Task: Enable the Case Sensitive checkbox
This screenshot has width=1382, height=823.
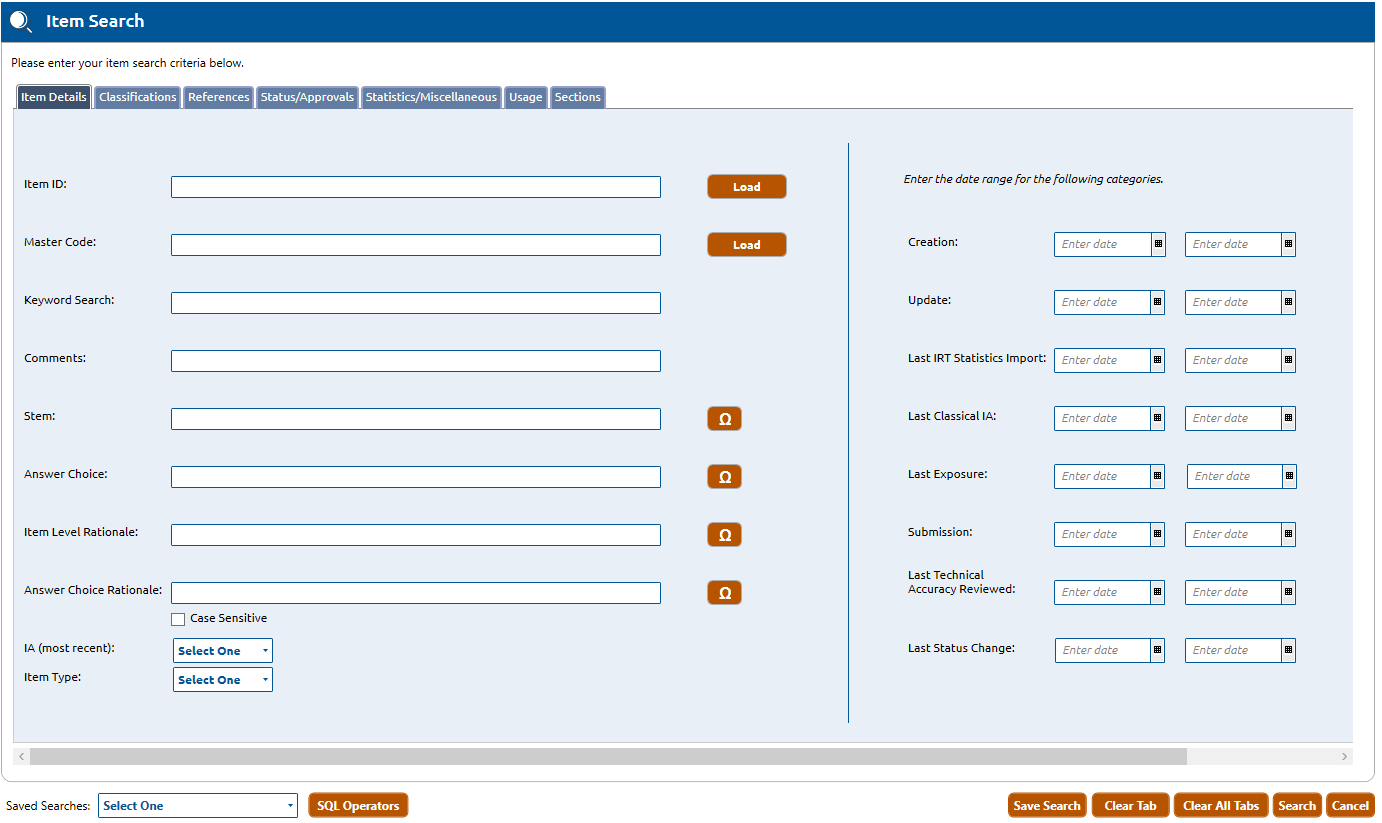Action: coord(178,619)
